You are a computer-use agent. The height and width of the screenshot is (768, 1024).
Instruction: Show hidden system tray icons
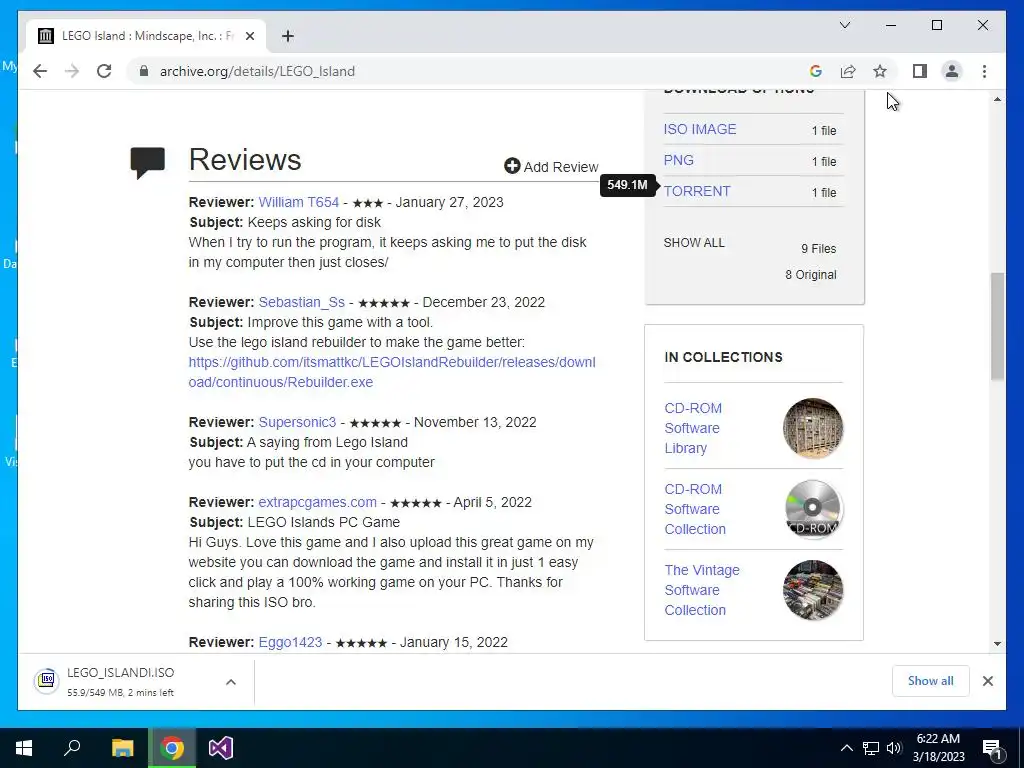click(x=846, y=748)
